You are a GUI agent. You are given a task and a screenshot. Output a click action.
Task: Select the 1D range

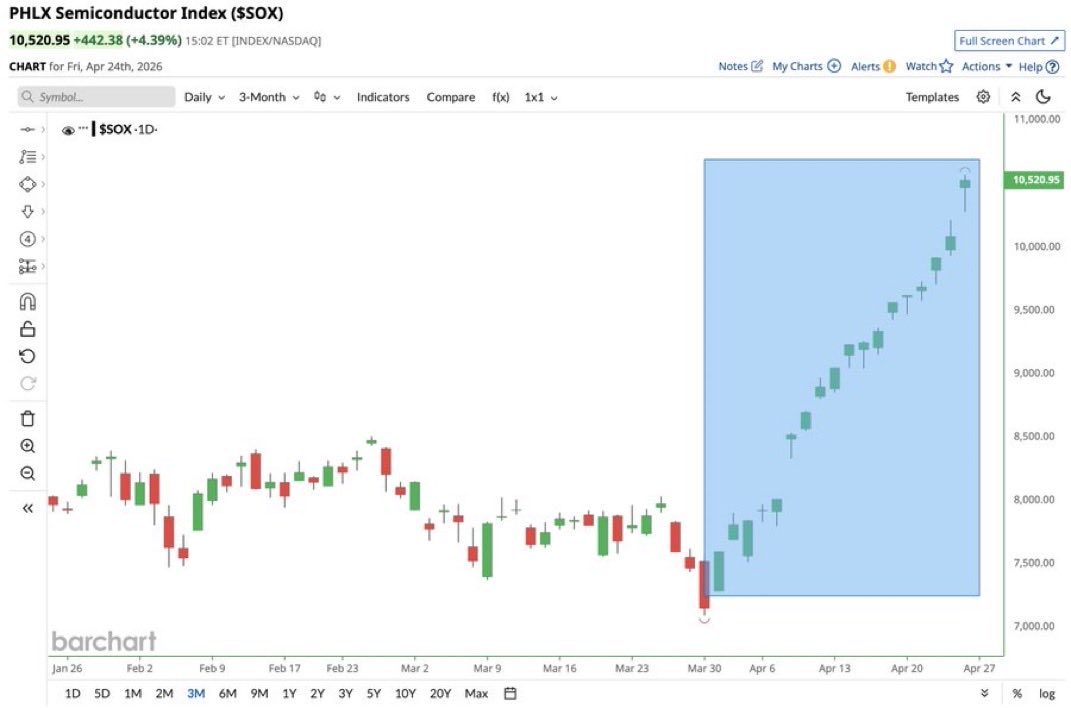point(72,694)
